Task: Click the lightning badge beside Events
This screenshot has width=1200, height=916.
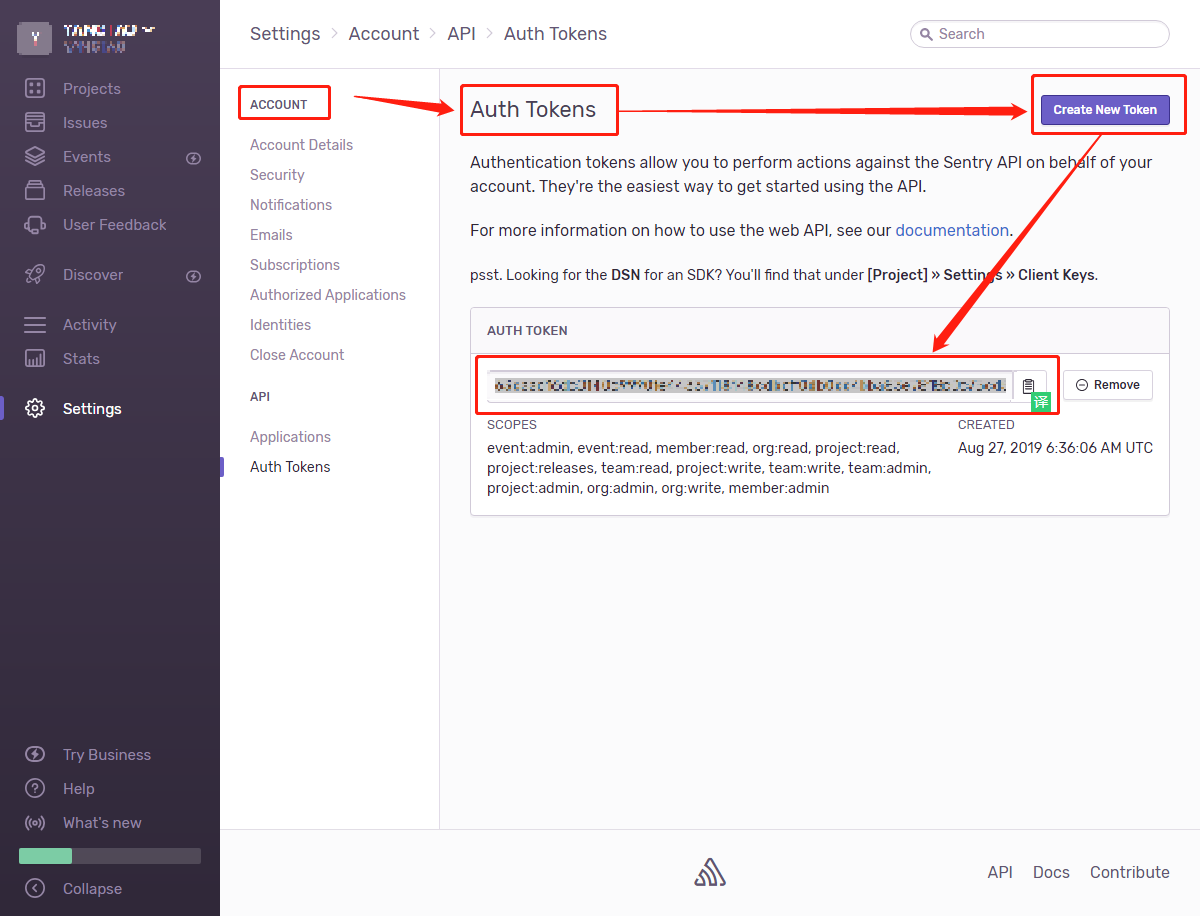Action: (x=194, y=158)
